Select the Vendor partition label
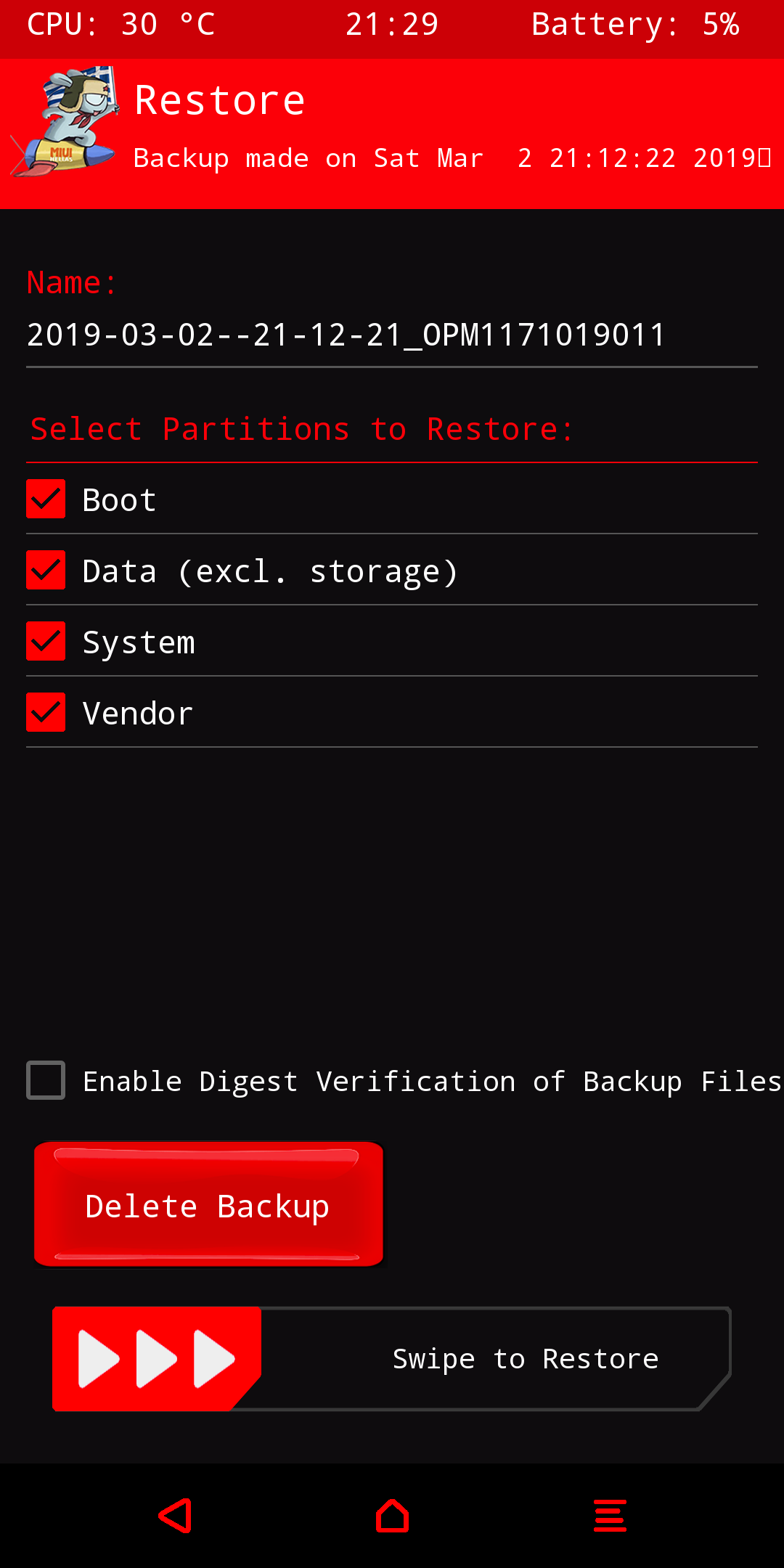Viewport: 784px width, 1568px height. [x=138, y=714]
